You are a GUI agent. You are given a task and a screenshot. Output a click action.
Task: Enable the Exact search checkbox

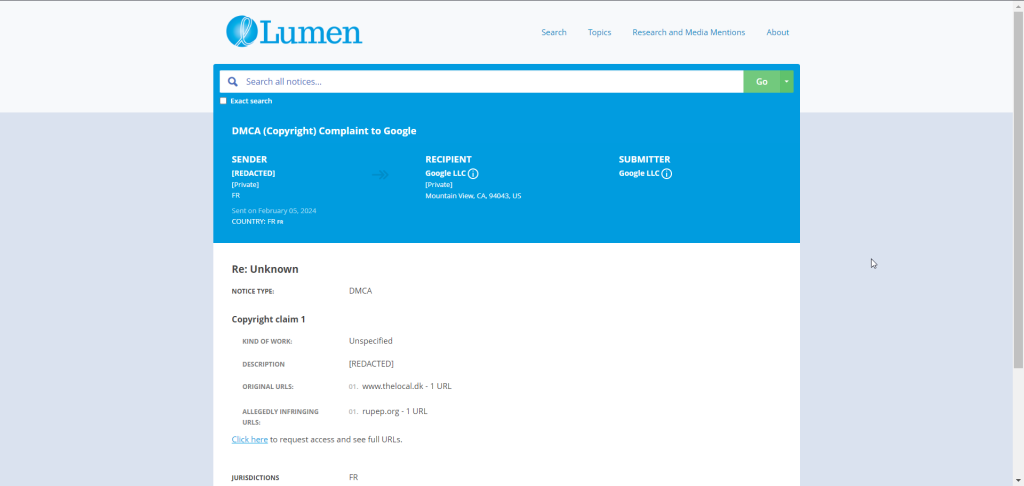click(x=223, y=101)
